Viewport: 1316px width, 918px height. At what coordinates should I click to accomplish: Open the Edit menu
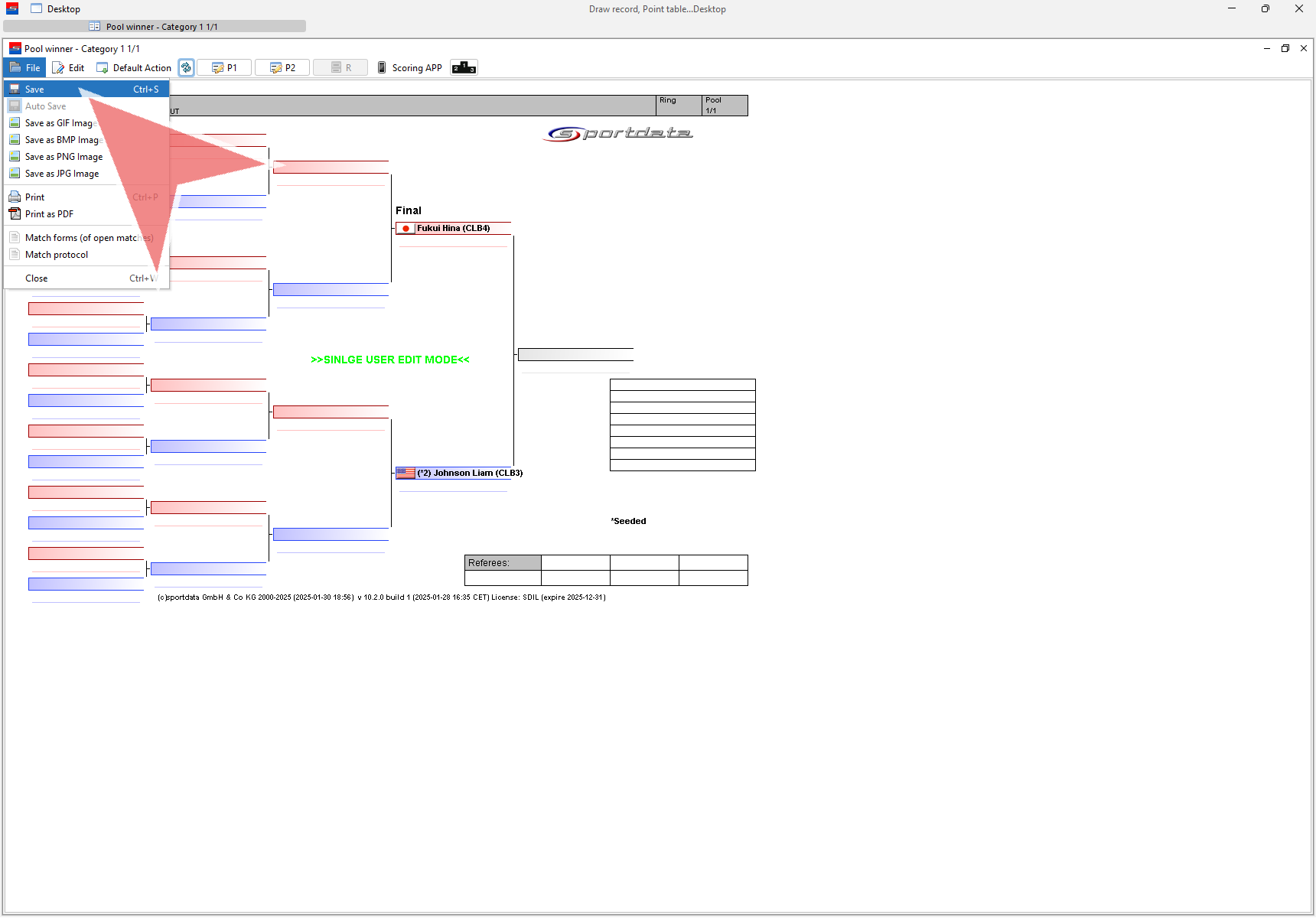68,68
